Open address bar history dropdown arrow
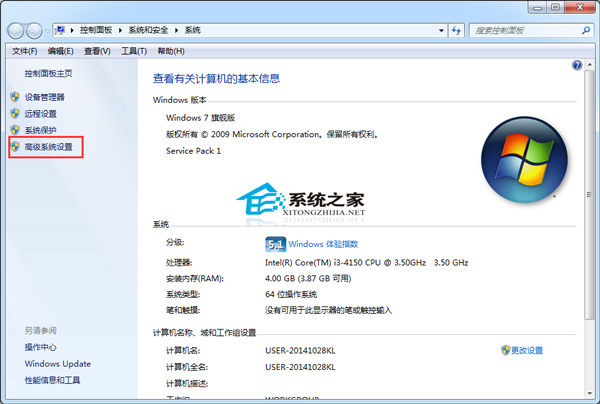Image resolution: width=600 pixels, height=404 pixels. point(441,30)
